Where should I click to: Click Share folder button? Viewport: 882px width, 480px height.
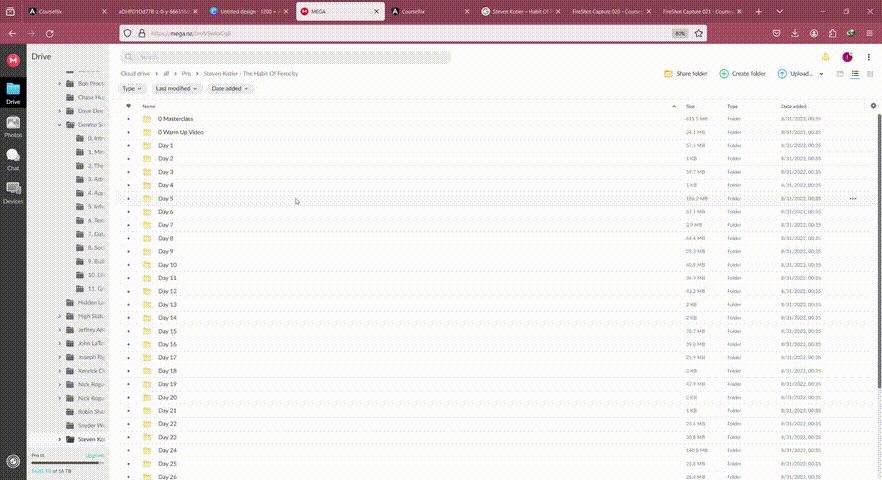click(686, 74)
